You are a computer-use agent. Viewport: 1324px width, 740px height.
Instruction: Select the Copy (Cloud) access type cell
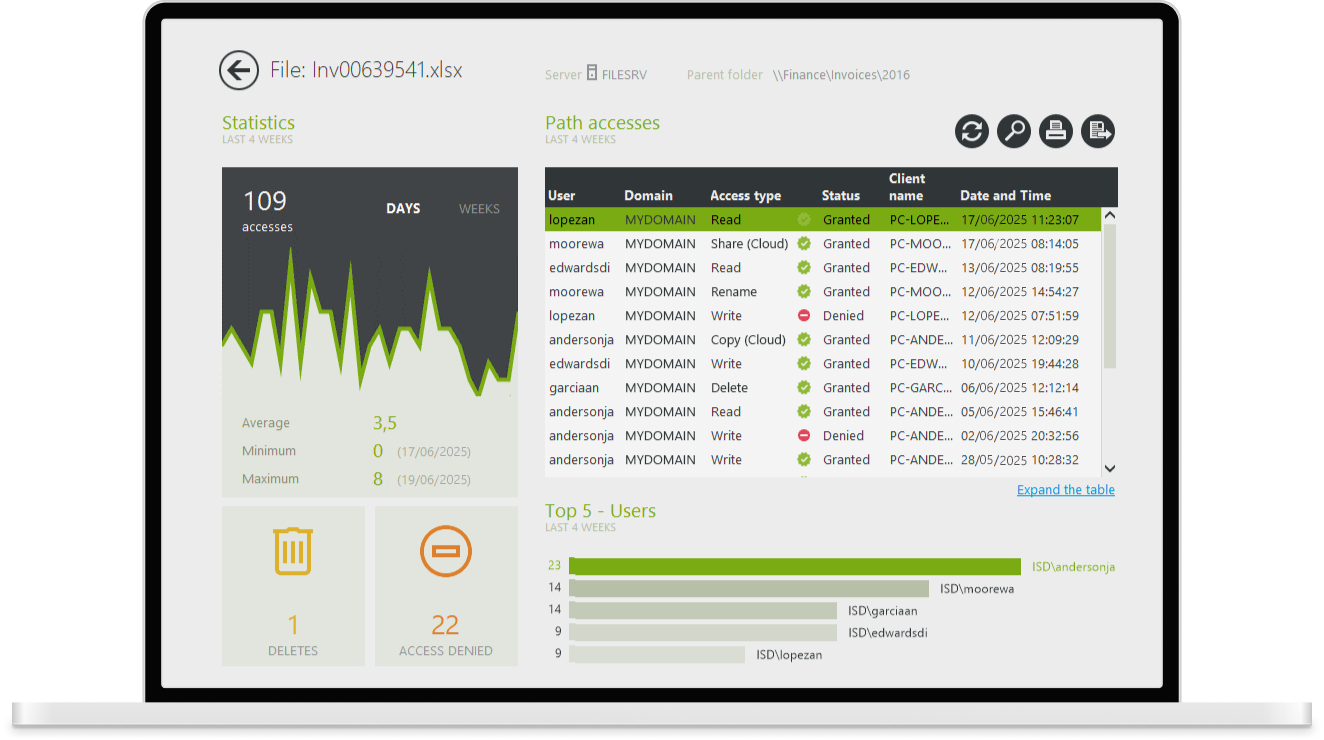[748, 340]
